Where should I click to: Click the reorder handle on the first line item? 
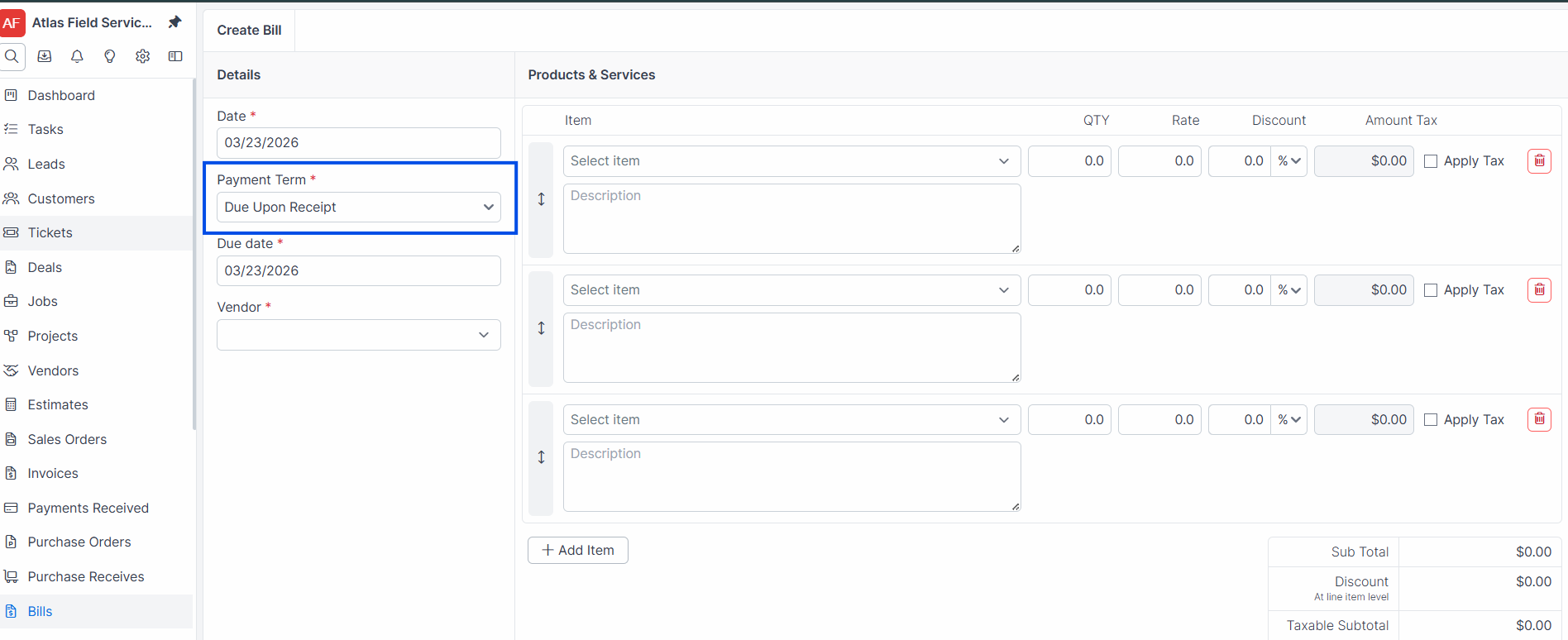coord(541,199)
